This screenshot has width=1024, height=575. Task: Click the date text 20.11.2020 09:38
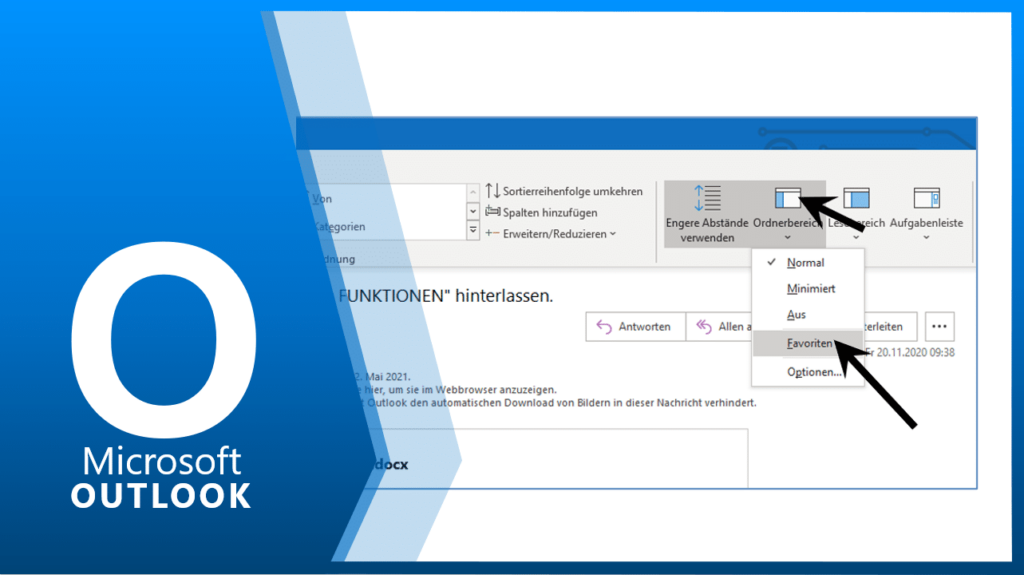tap(915, 352)
